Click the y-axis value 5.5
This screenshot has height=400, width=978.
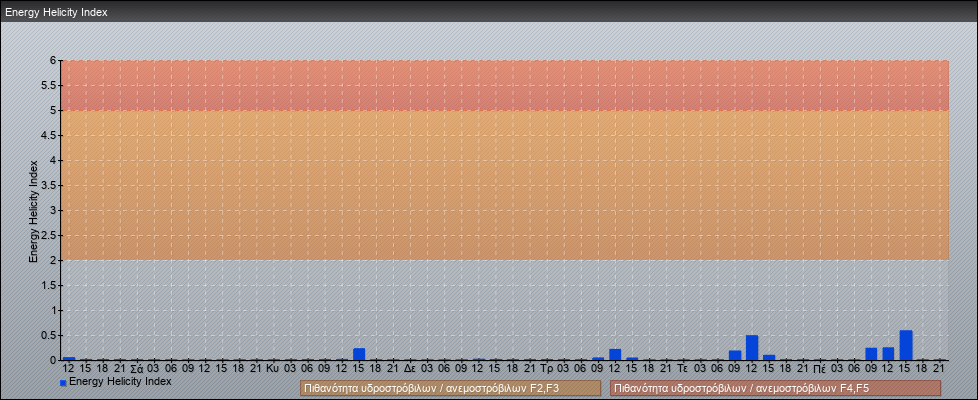[49, 85]
